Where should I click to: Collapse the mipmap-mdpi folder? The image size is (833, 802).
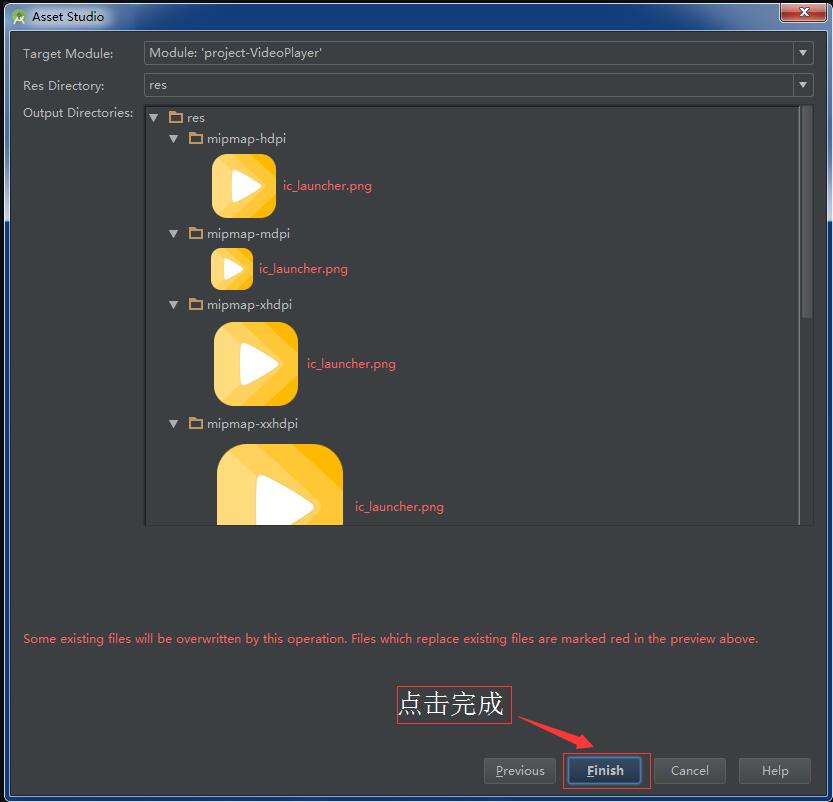[x=174, y=234]
